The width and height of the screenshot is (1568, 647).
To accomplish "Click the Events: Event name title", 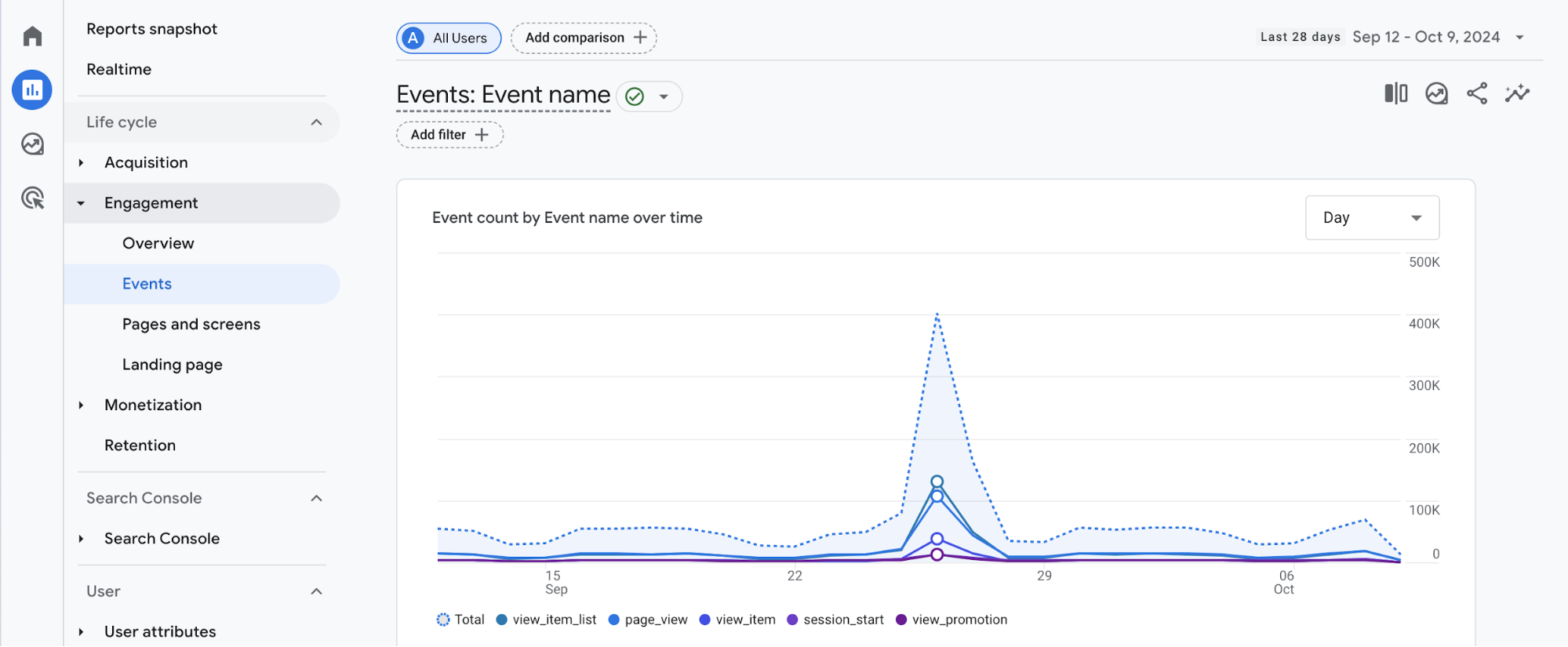I will [x=503, y=95].
